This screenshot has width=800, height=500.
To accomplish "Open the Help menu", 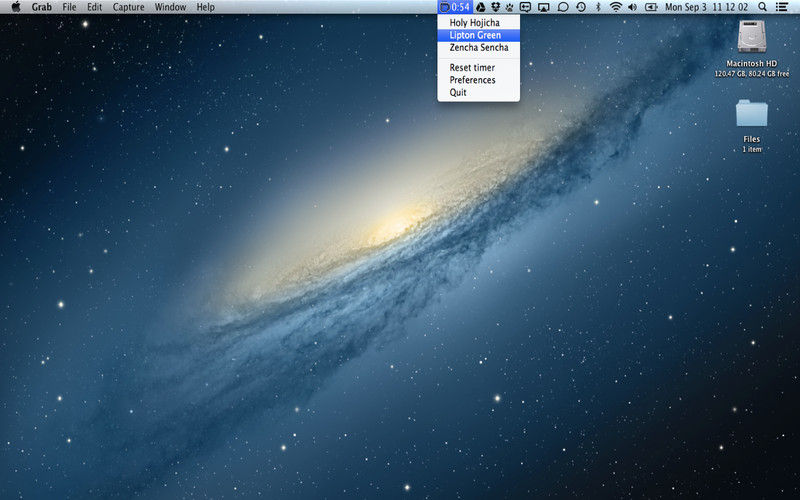I will [x=206, y=7].
